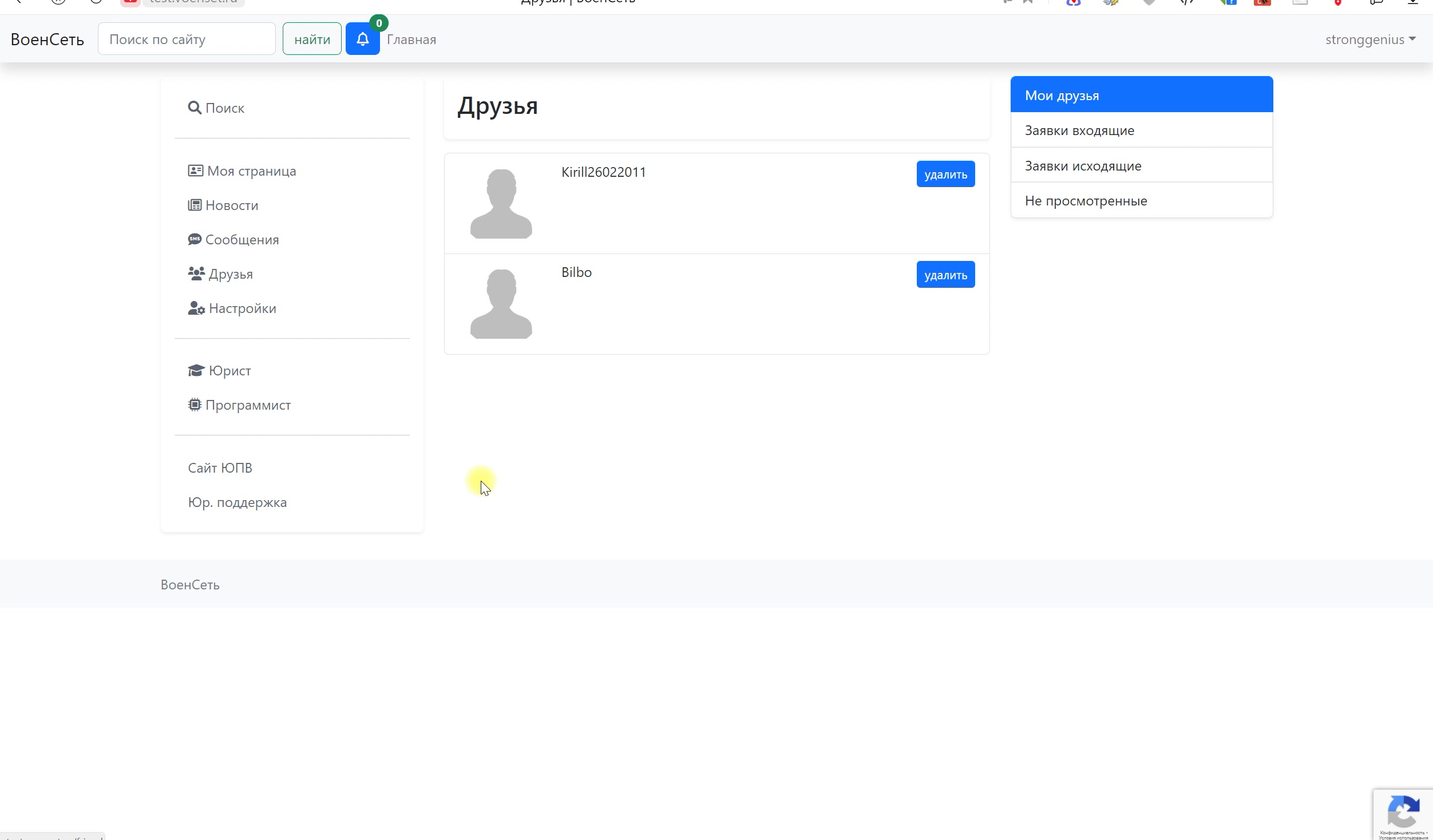The width and height of the screenshot is (1433, 840).
Task: Click the reCAPTCHA badge
Action: (1403, 814)
